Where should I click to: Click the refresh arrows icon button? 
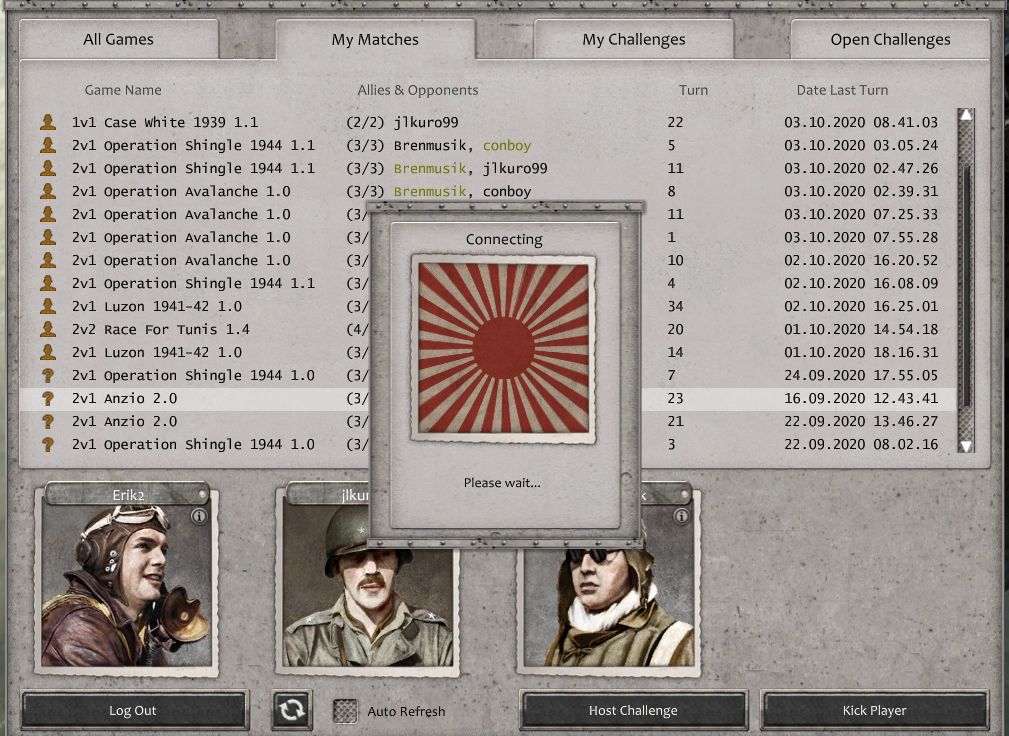292,710
